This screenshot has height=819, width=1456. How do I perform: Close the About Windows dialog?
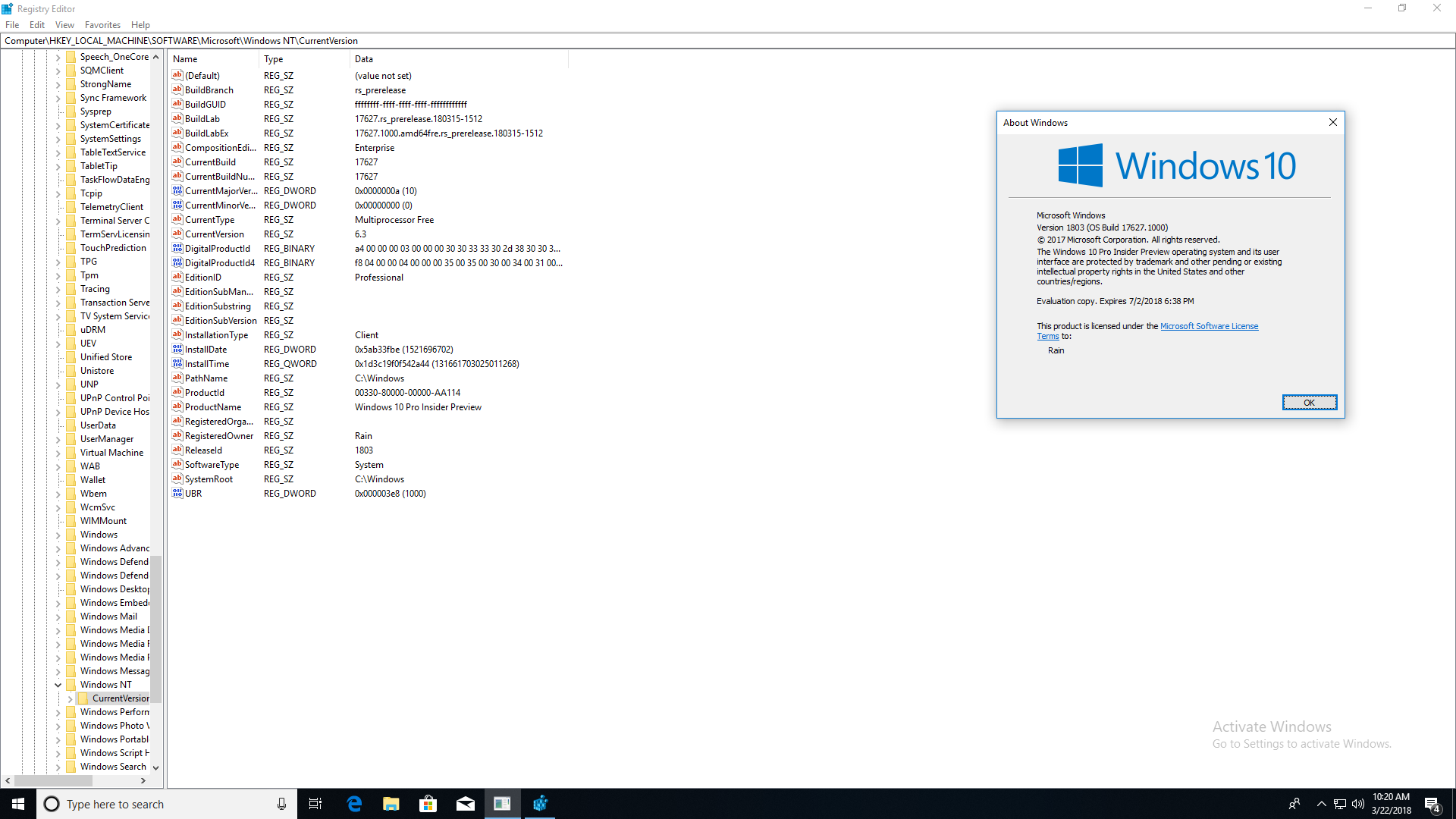pyautogui.click(x=1332, y=122)
